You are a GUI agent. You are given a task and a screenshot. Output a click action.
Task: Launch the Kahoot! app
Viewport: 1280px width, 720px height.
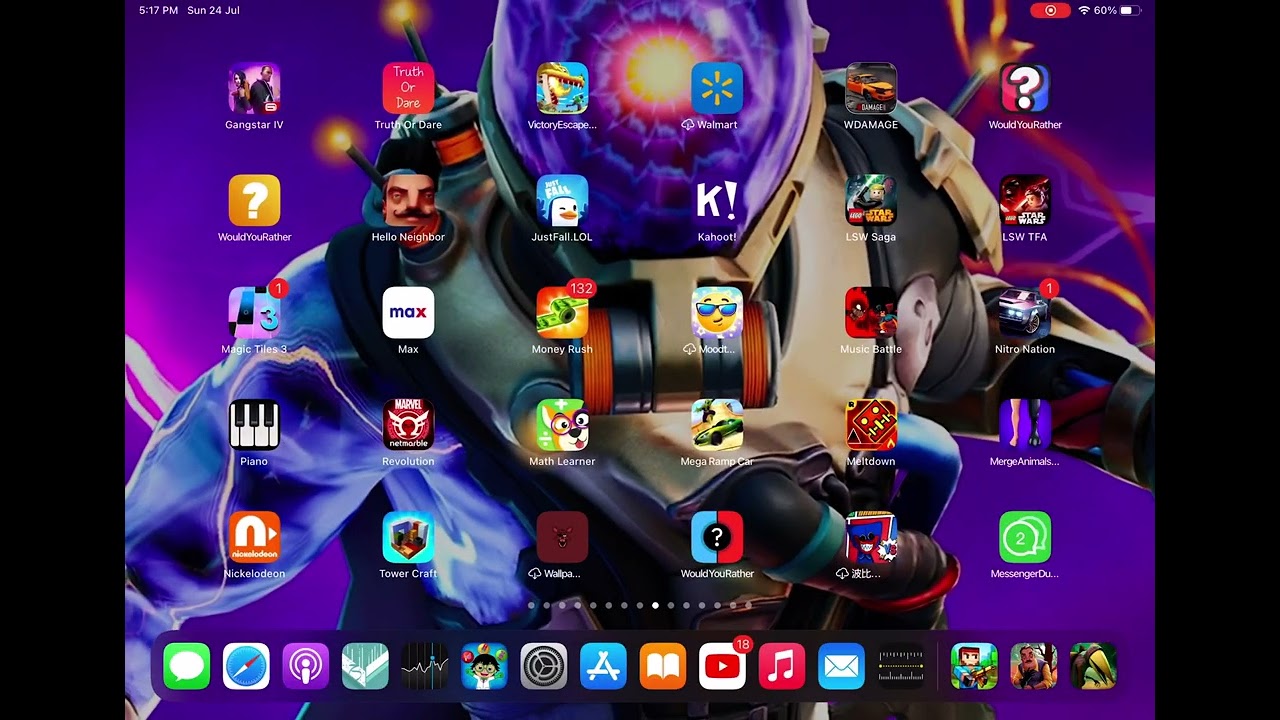pos(717,200)
